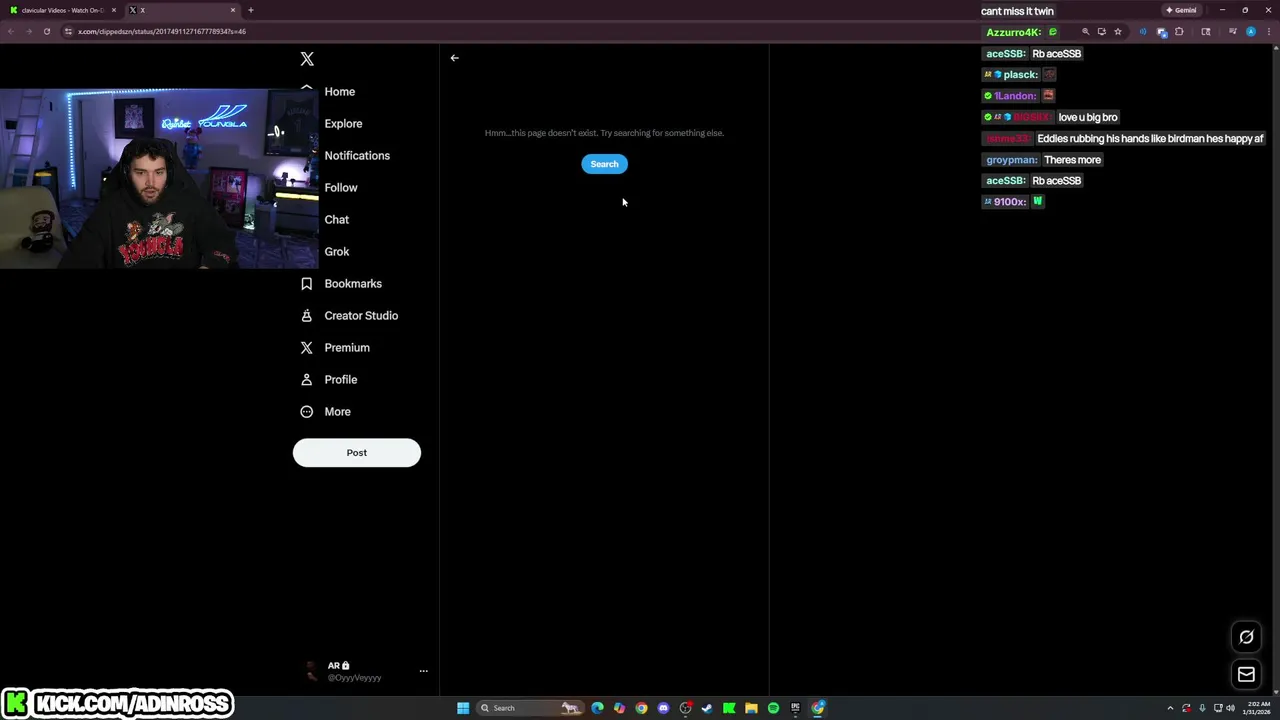This screenshot has height=720, width=1280.
Task: Click the More circle icon
Action: click(307, 412)
